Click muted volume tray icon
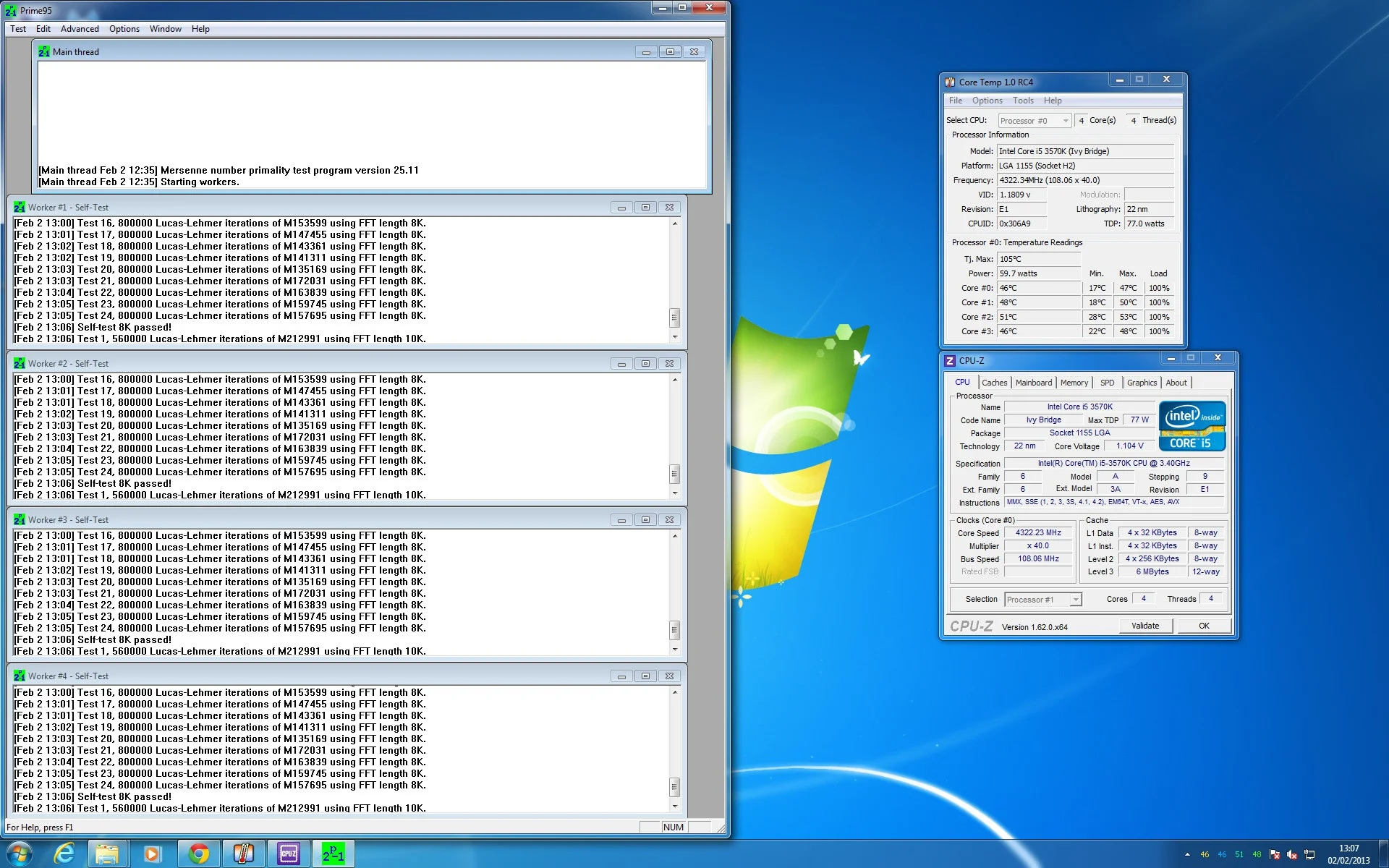The width and height of the screenshot is (1389, 868). [x=1292, y=854]
